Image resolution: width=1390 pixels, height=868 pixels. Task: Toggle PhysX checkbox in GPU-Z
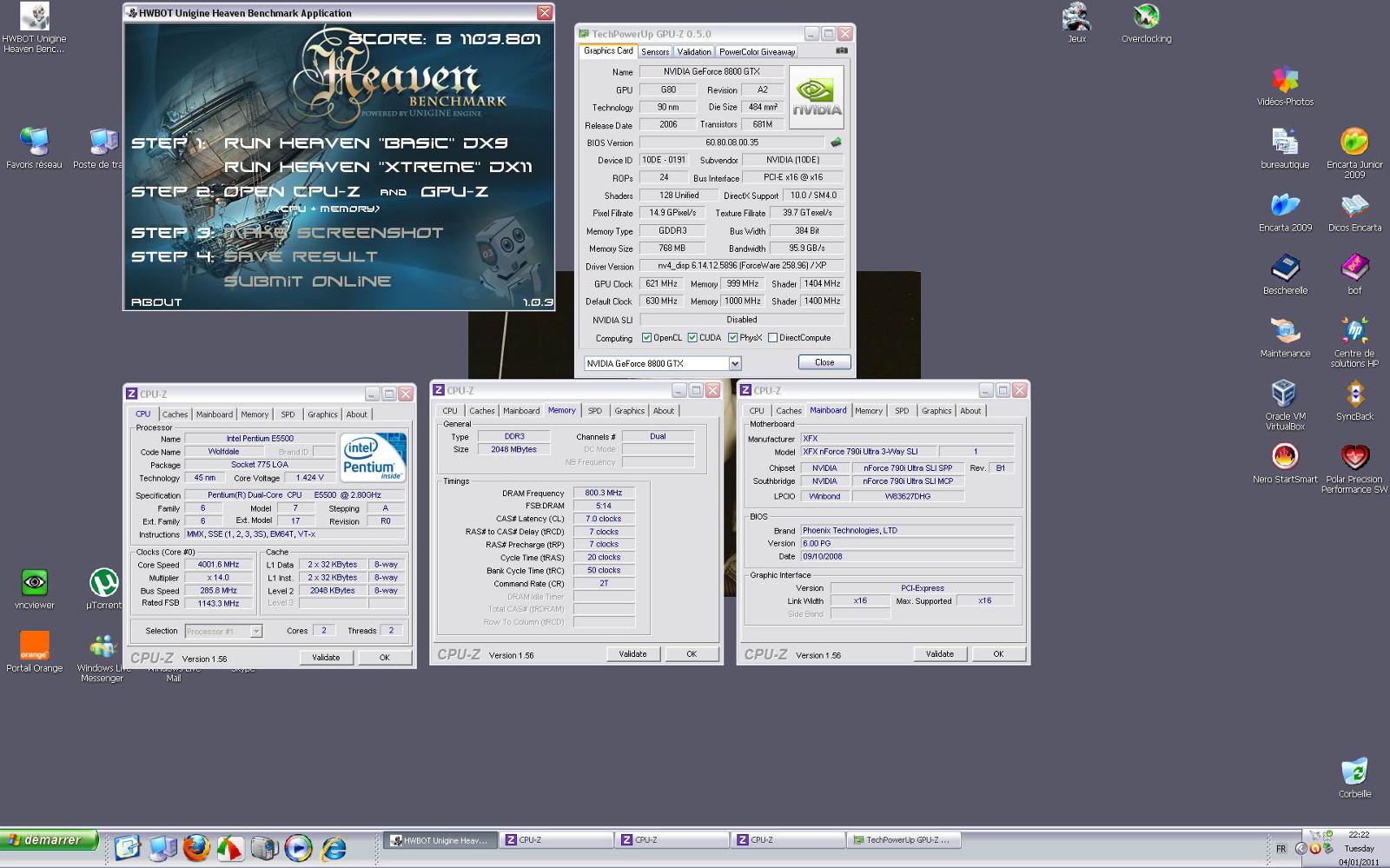pyautogui.click(x=733, y=338)
